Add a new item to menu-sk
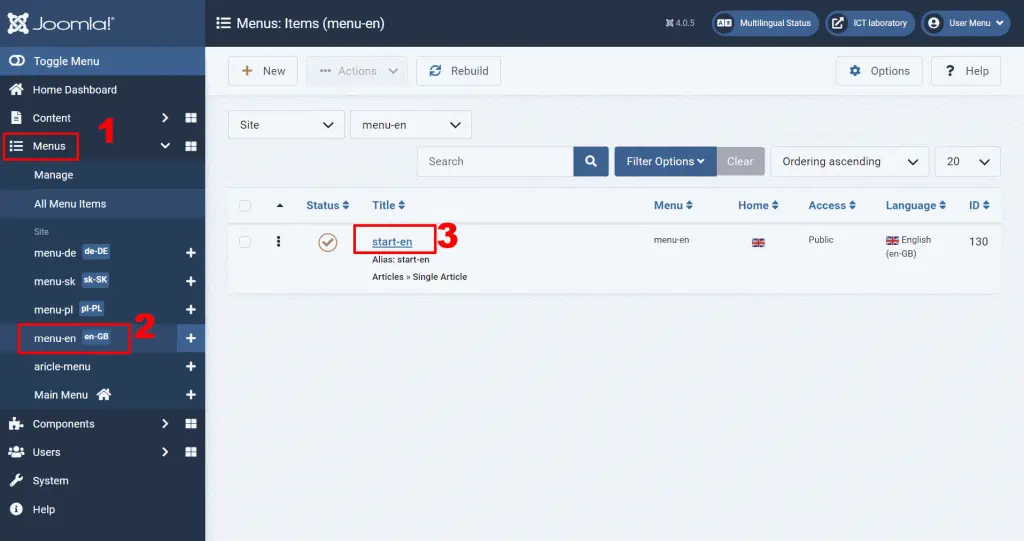 pyautogui.click(x=191, y=281)
